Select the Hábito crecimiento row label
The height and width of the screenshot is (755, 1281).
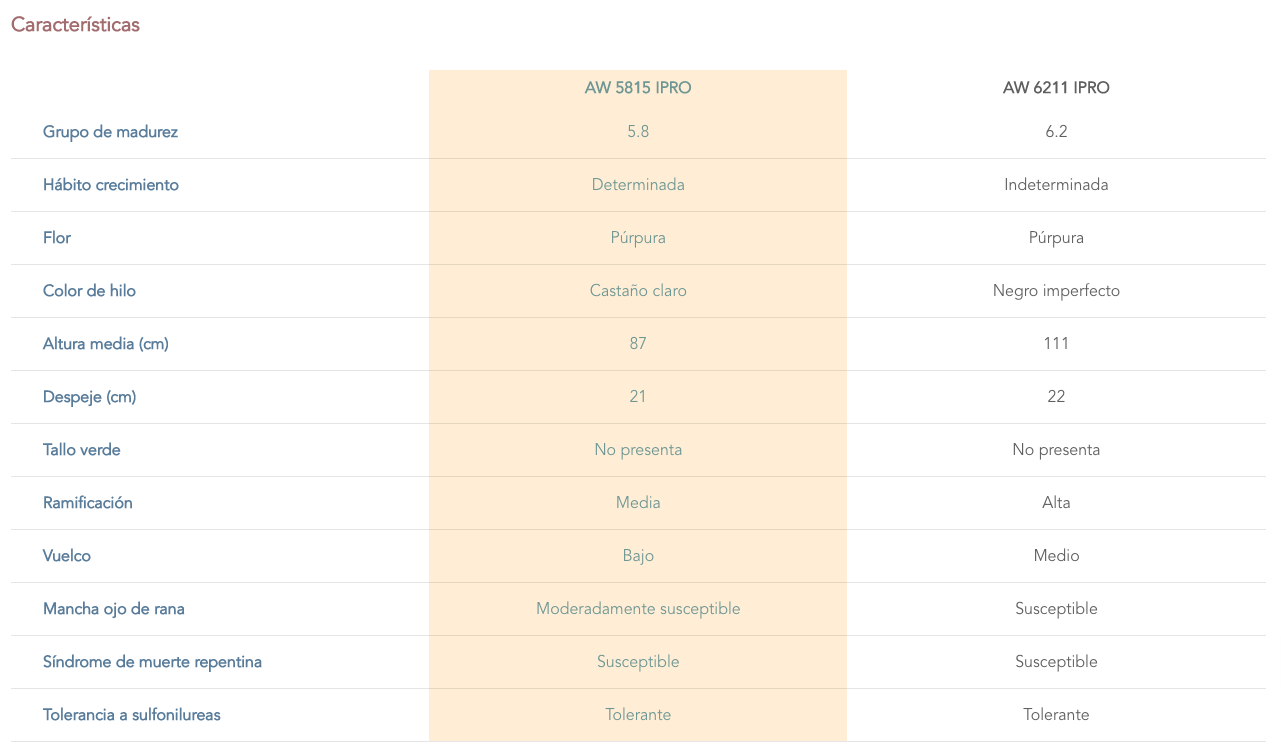point(110,185)
